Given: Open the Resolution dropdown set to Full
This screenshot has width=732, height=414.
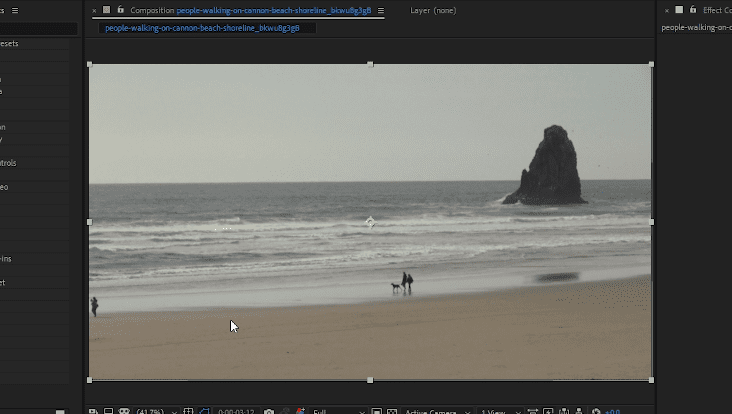Looking at the screenshot, I should pos(332,411).
